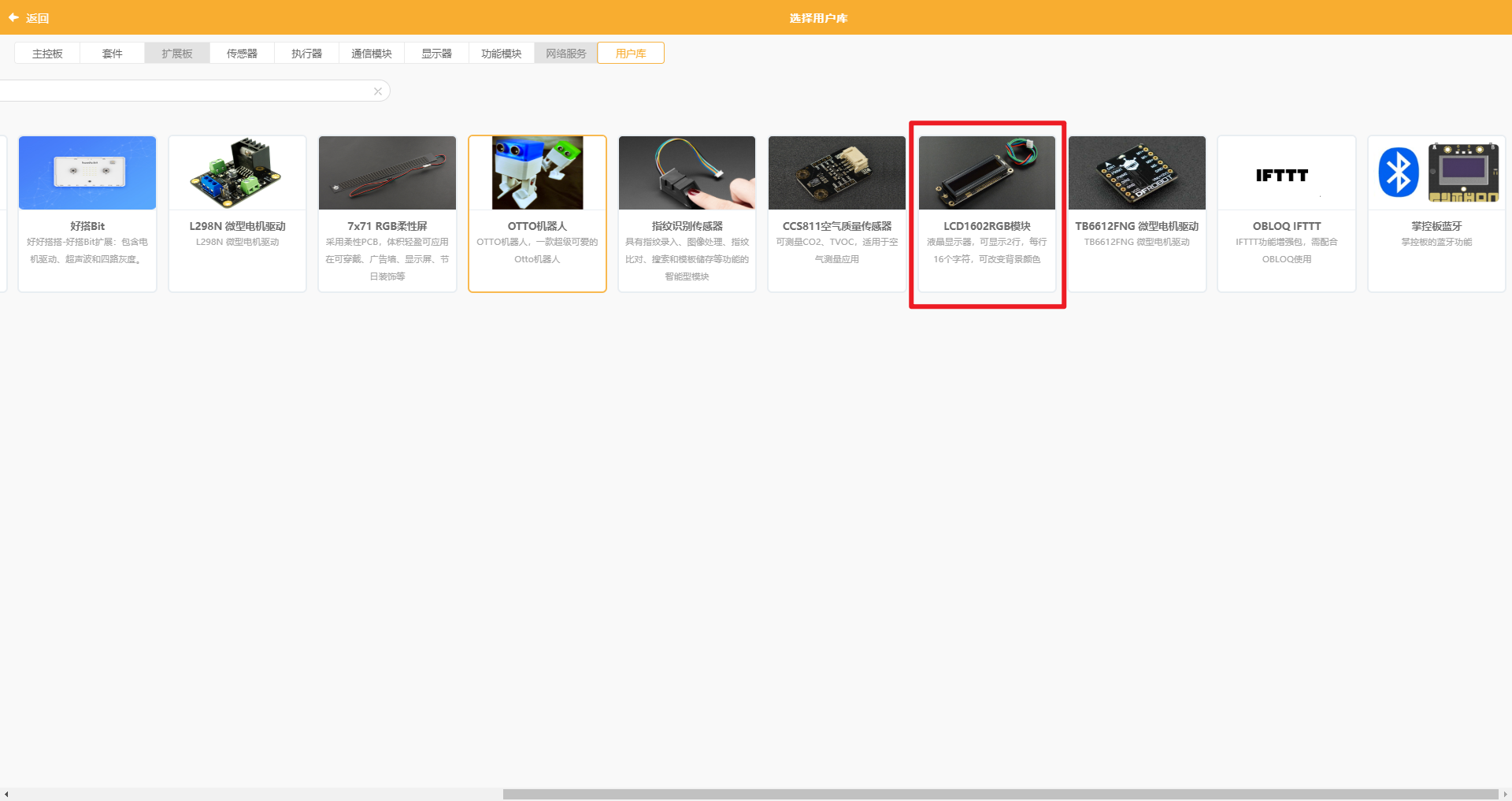Screen dimensions: 1512x801
Task: Open the 传感器 tab
Action: point(242,53)
